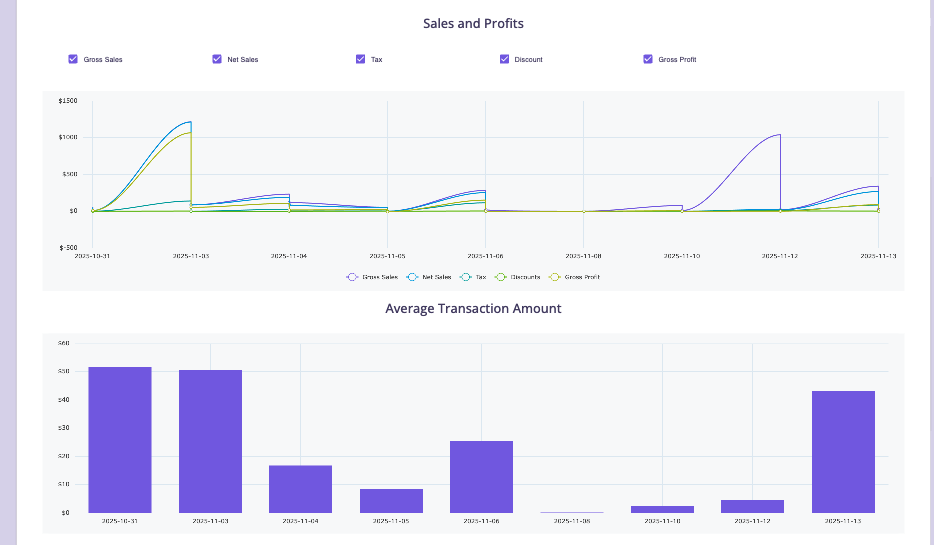Viewport: 934px width, 545px height.
Task: Untick the Gross Profit checkbox
Action: click(648, 59)
